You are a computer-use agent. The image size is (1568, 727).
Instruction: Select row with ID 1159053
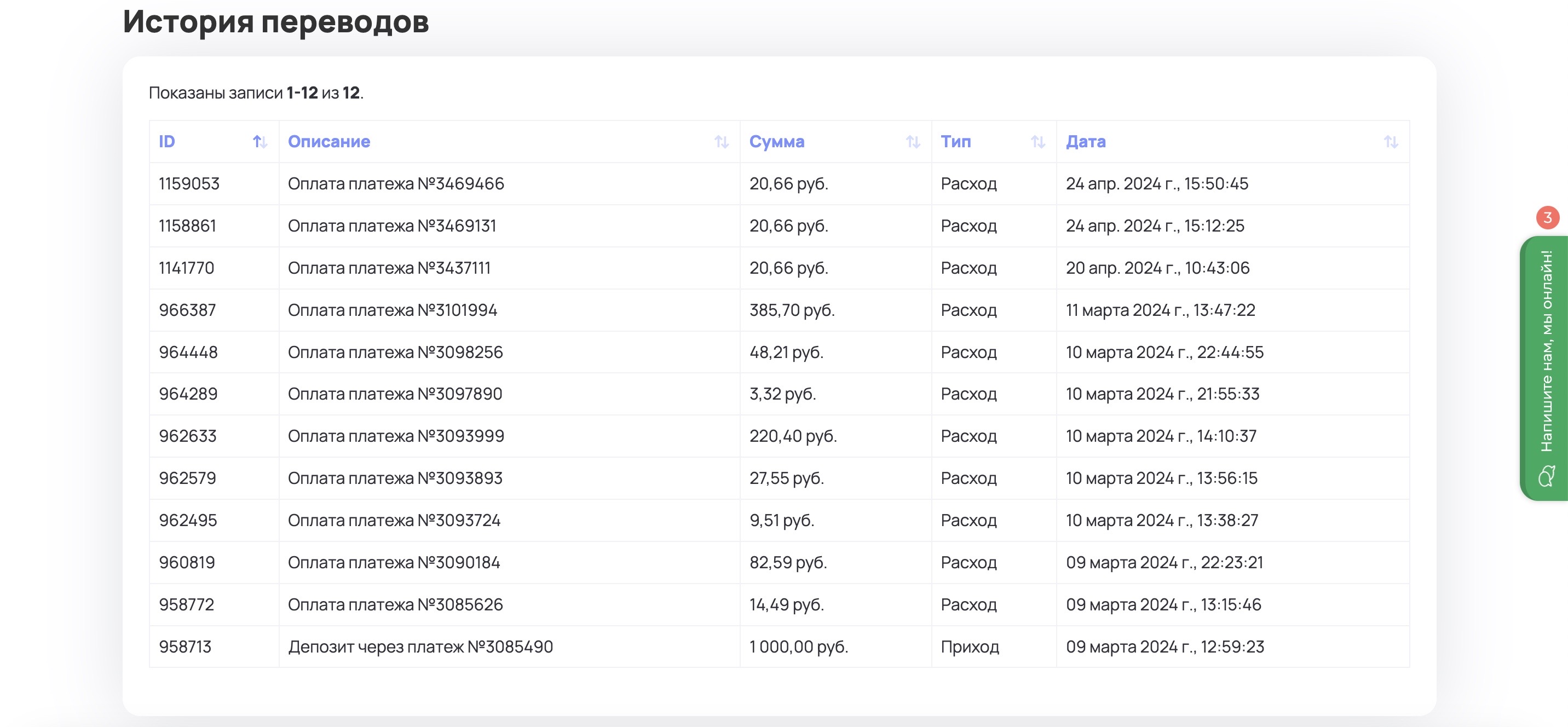click(x=189, y=184)
